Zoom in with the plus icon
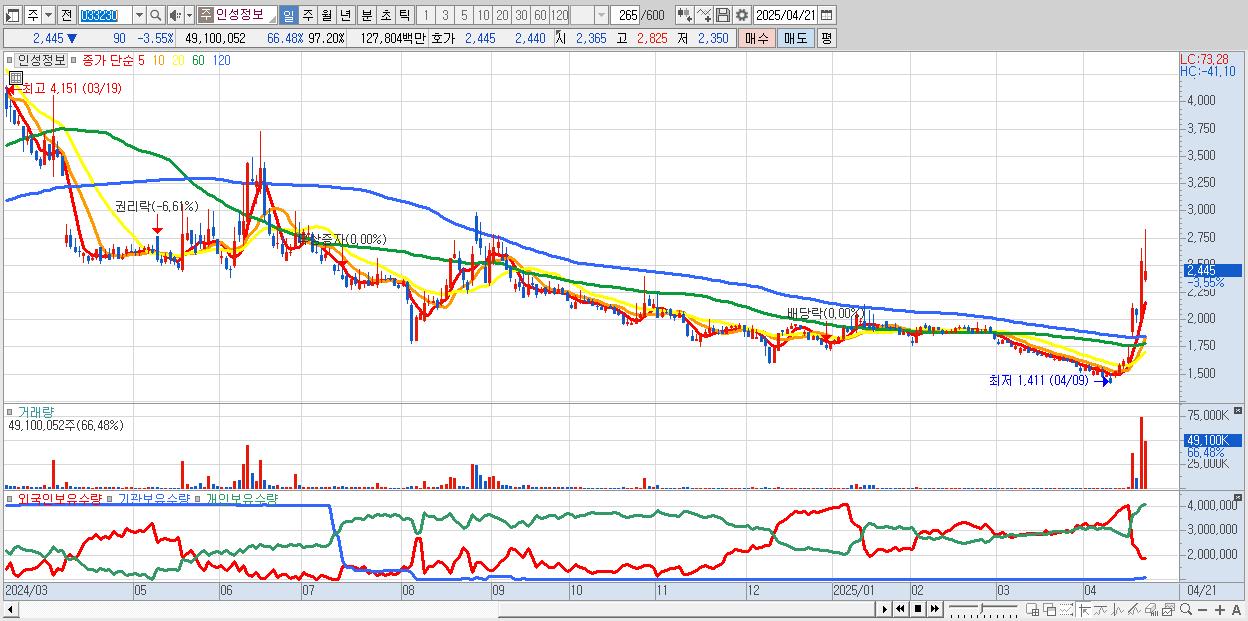The height and width of the screenshot is (621, 1248). [1219, 609]
